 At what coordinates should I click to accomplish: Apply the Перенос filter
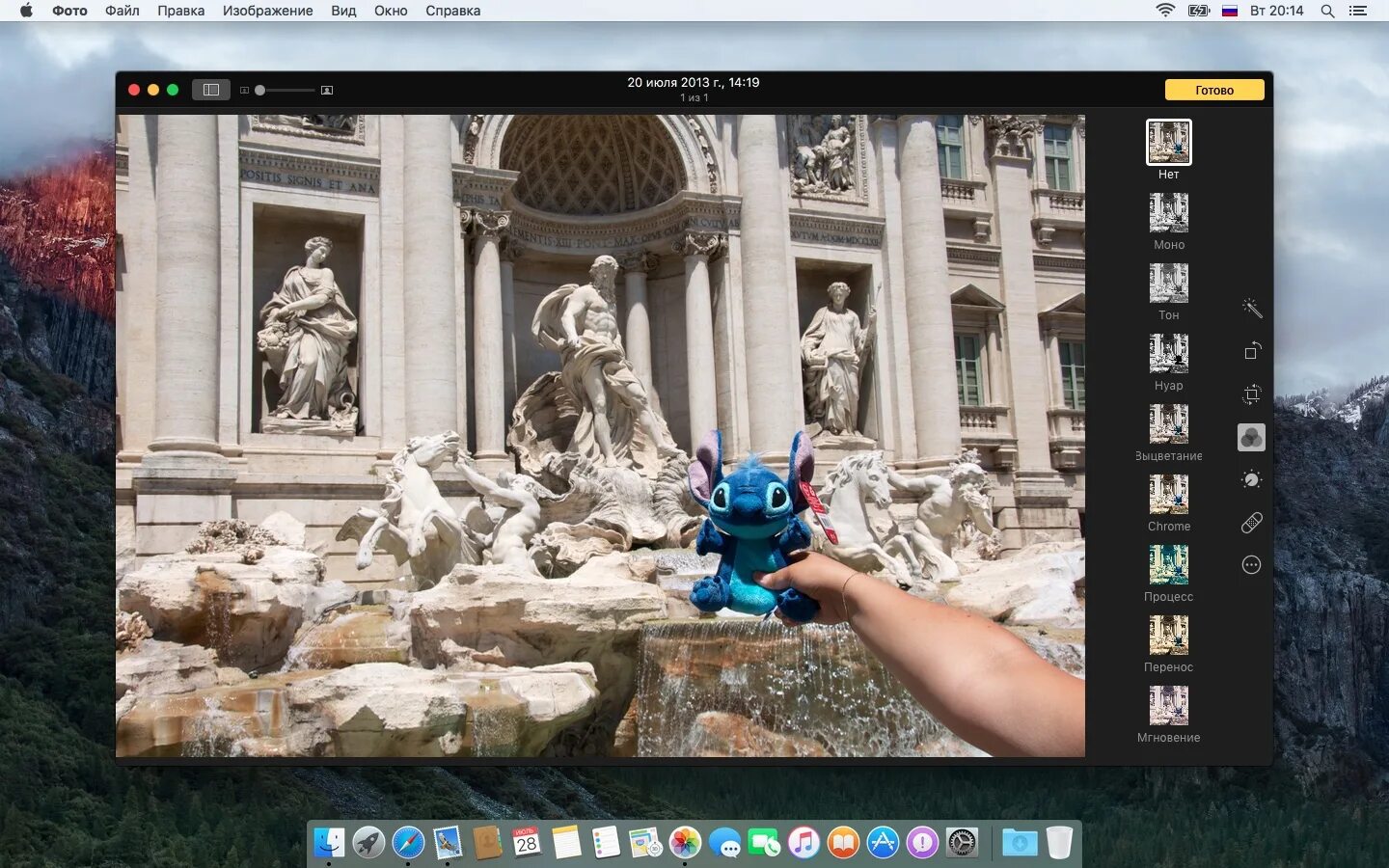pos(1168,636)
